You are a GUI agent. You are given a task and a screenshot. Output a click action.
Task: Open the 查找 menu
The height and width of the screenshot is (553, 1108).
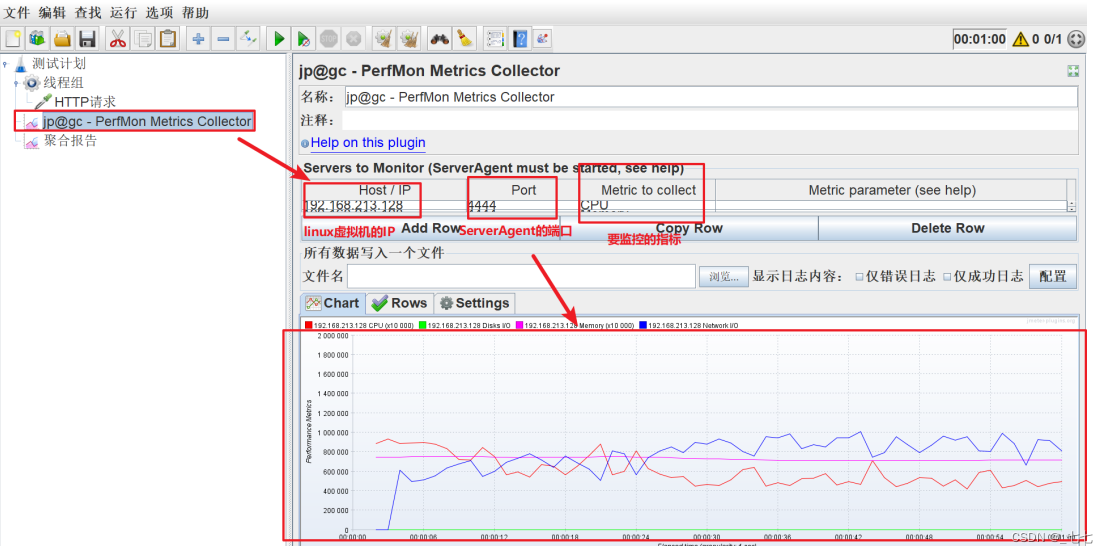coord(88,13)
